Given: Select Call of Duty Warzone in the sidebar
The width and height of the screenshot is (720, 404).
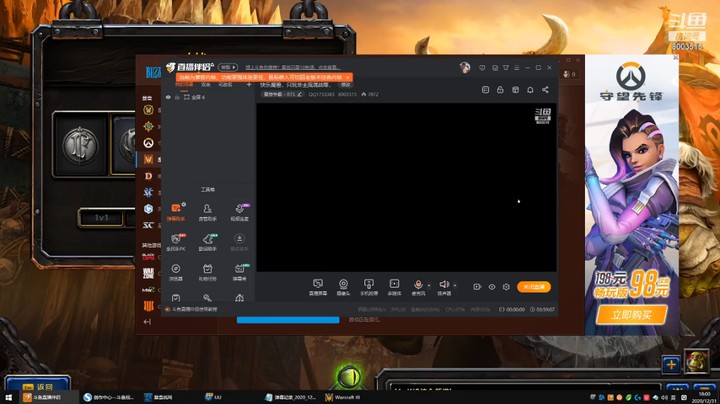Looking at the screenshot, I should point(148,274).
